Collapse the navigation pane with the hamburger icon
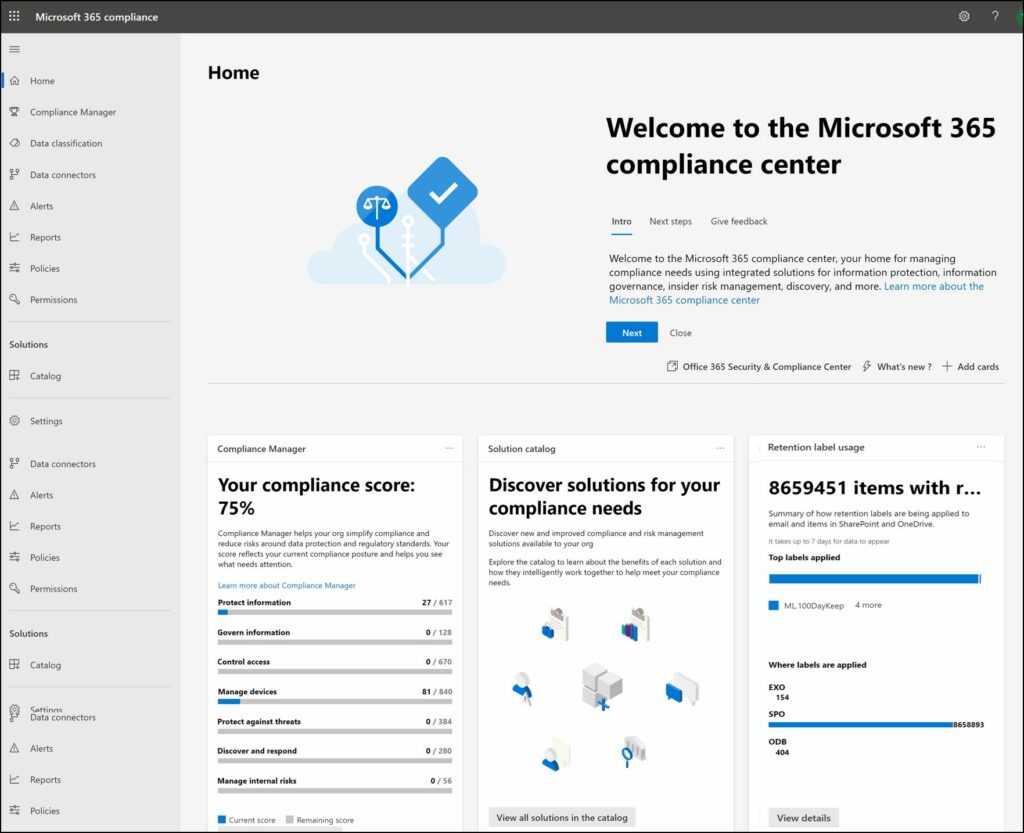This screenshot has height=833, width=1024. click(14, 48)
